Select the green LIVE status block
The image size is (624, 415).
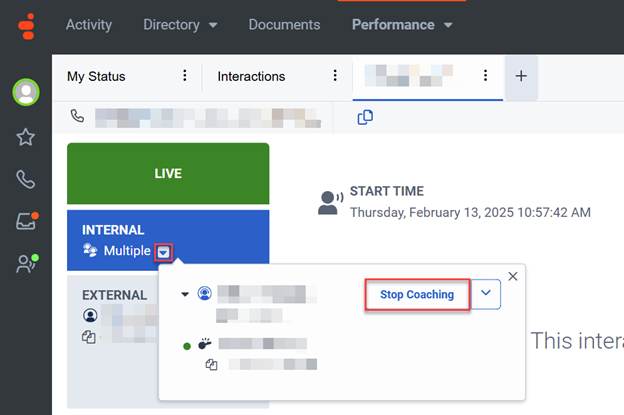click(x=168, y=174)
